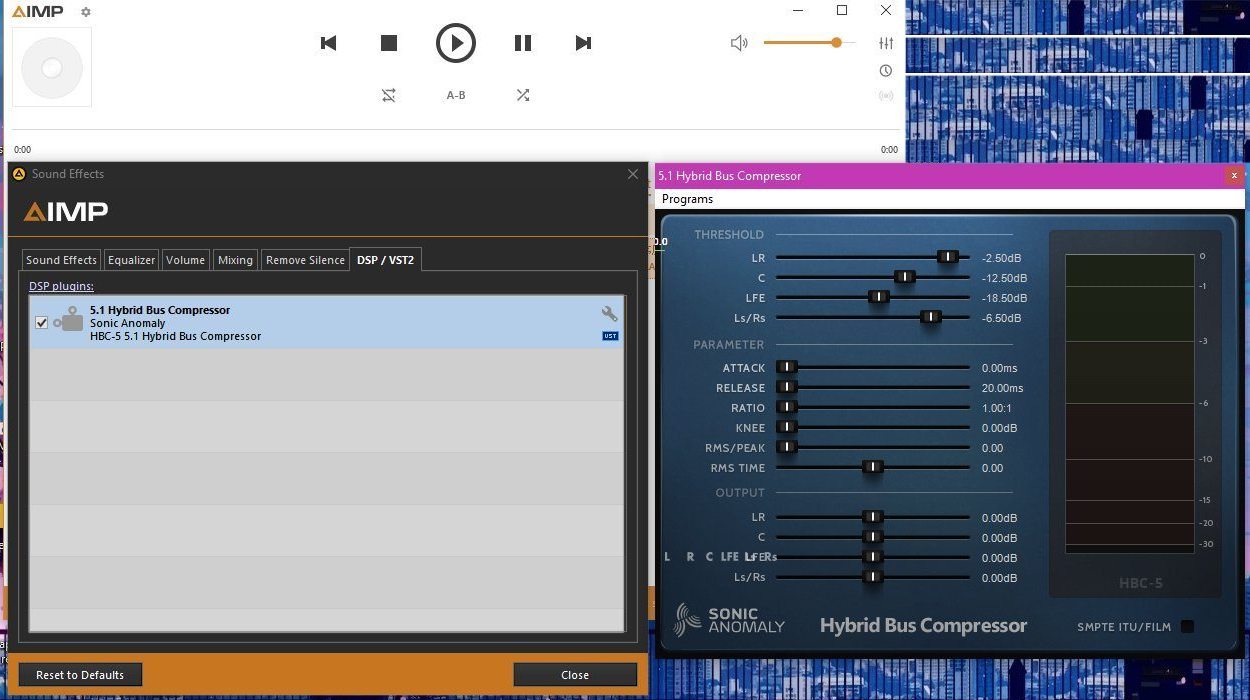This screenshot has width=1250, height=700.
Task: Pause the current track
Action: click(522, 43)
